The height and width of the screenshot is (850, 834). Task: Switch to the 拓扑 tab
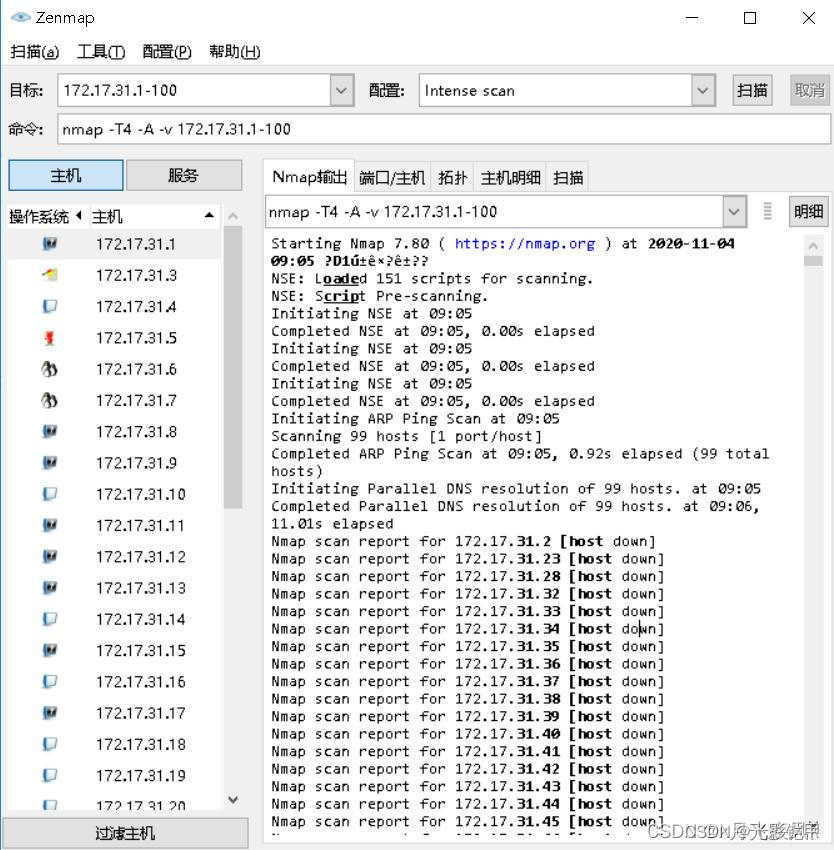tap(452, 177)
